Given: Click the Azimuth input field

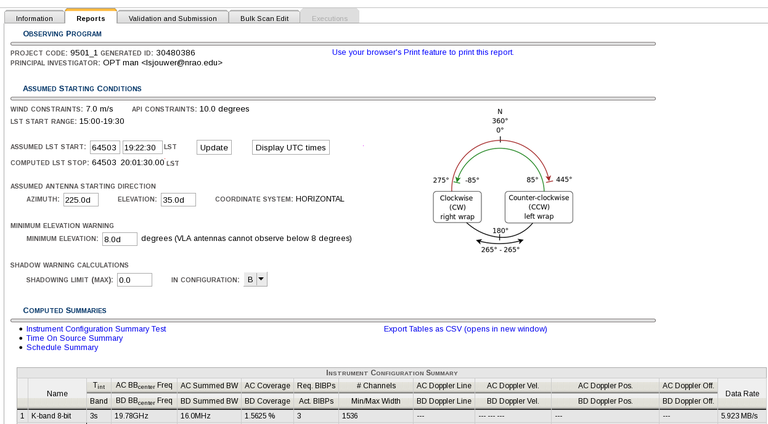Looking at the screenshot, I should click(x=80, y=199).
